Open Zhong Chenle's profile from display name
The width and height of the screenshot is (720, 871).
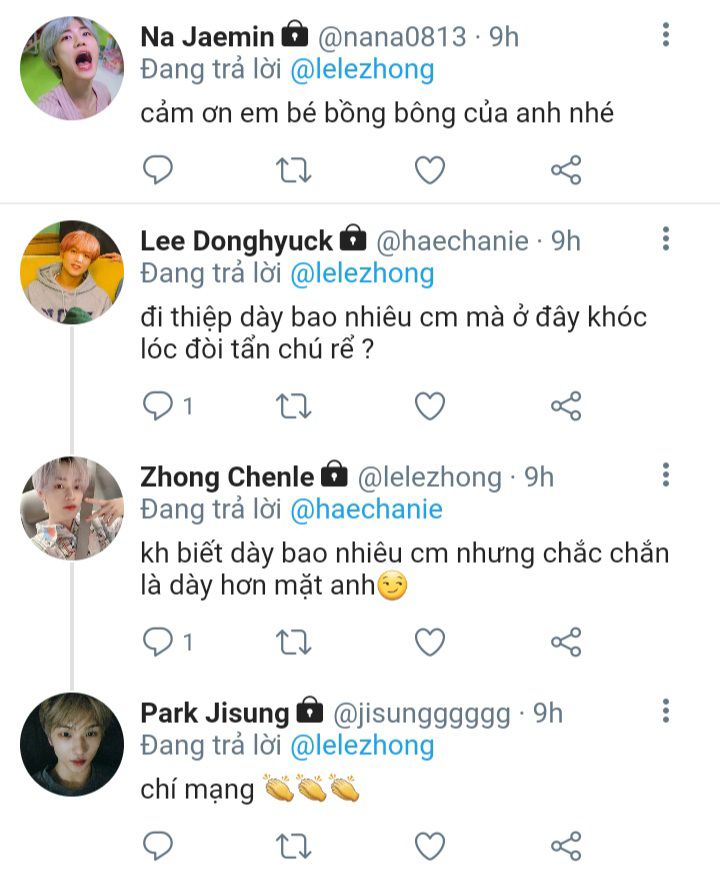pos(227,477)
